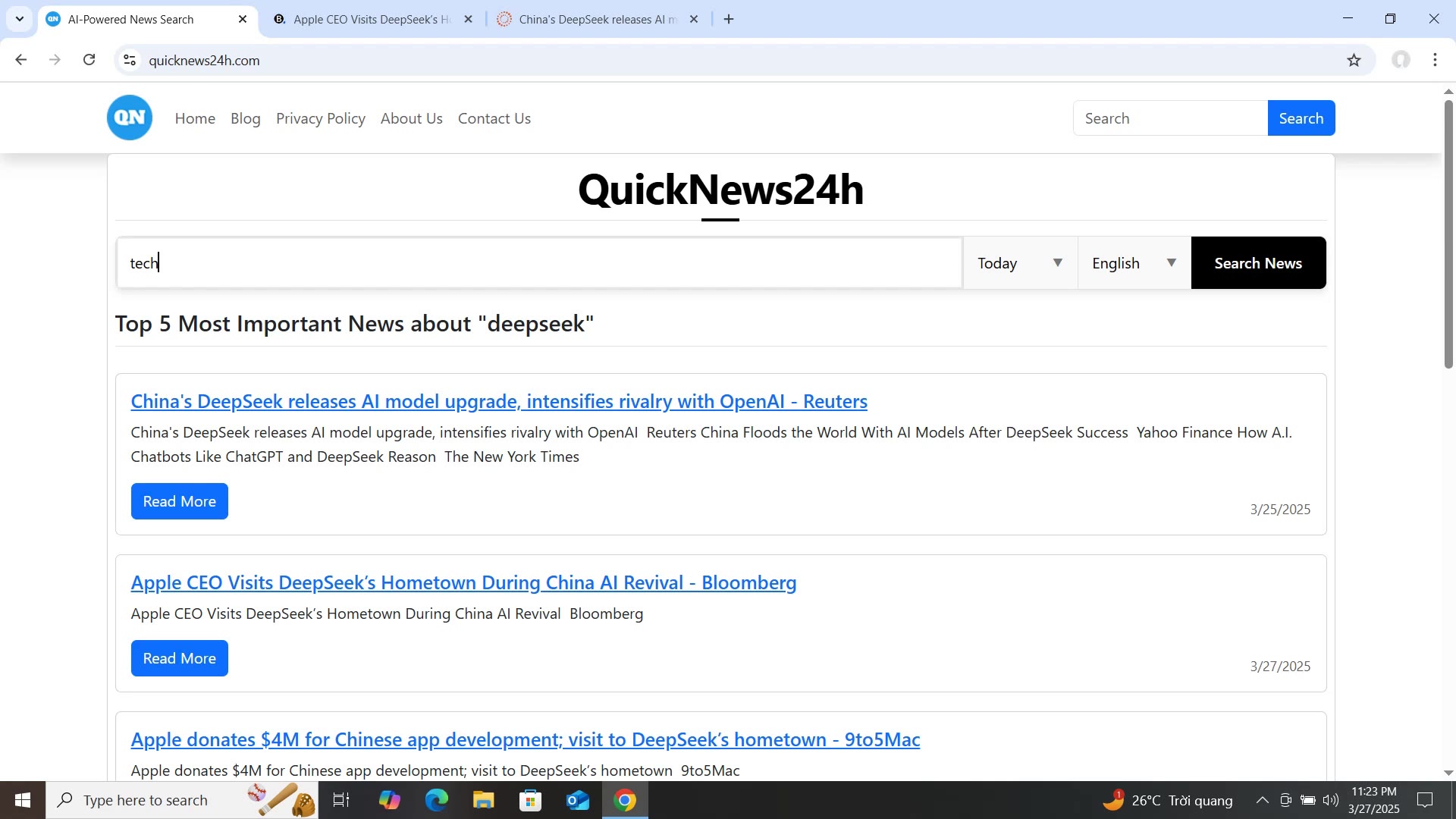Click the taskbar search box
Viewport: 1456px width, 819px height.
pos(182,800)
